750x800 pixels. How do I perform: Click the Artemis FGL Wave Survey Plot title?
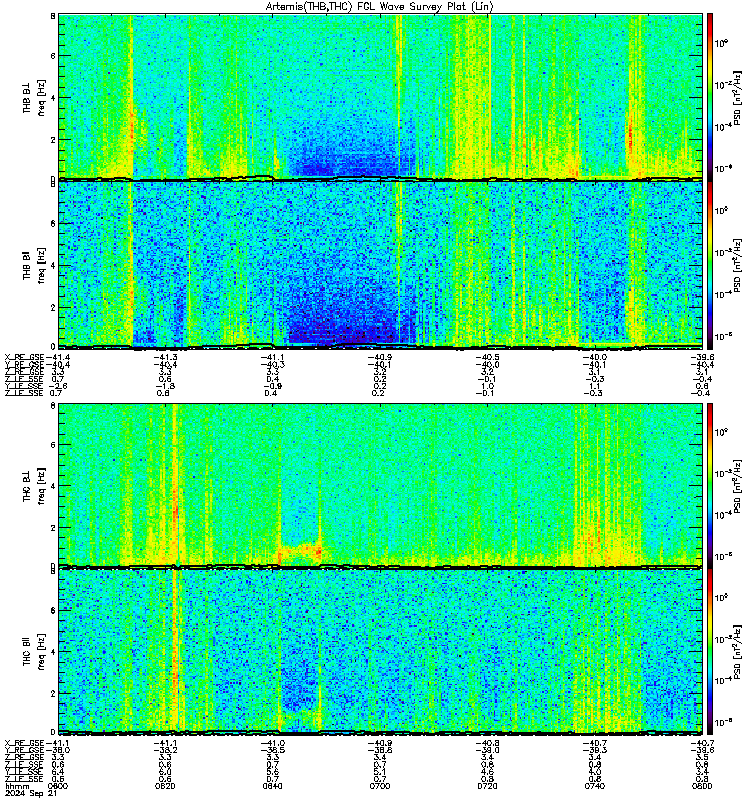tap(379, 7)
